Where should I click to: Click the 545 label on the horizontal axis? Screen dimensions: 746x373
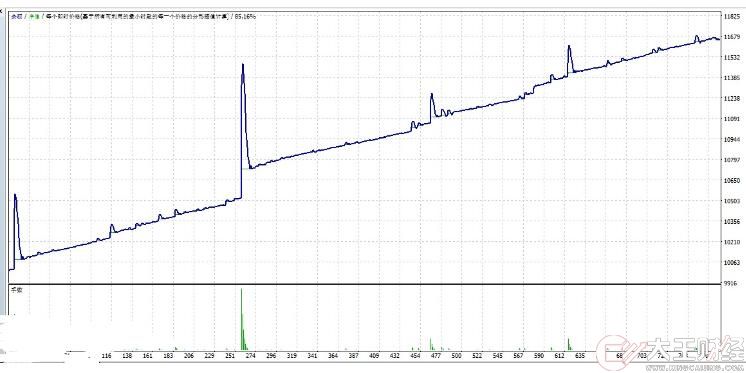click(498, 356)
